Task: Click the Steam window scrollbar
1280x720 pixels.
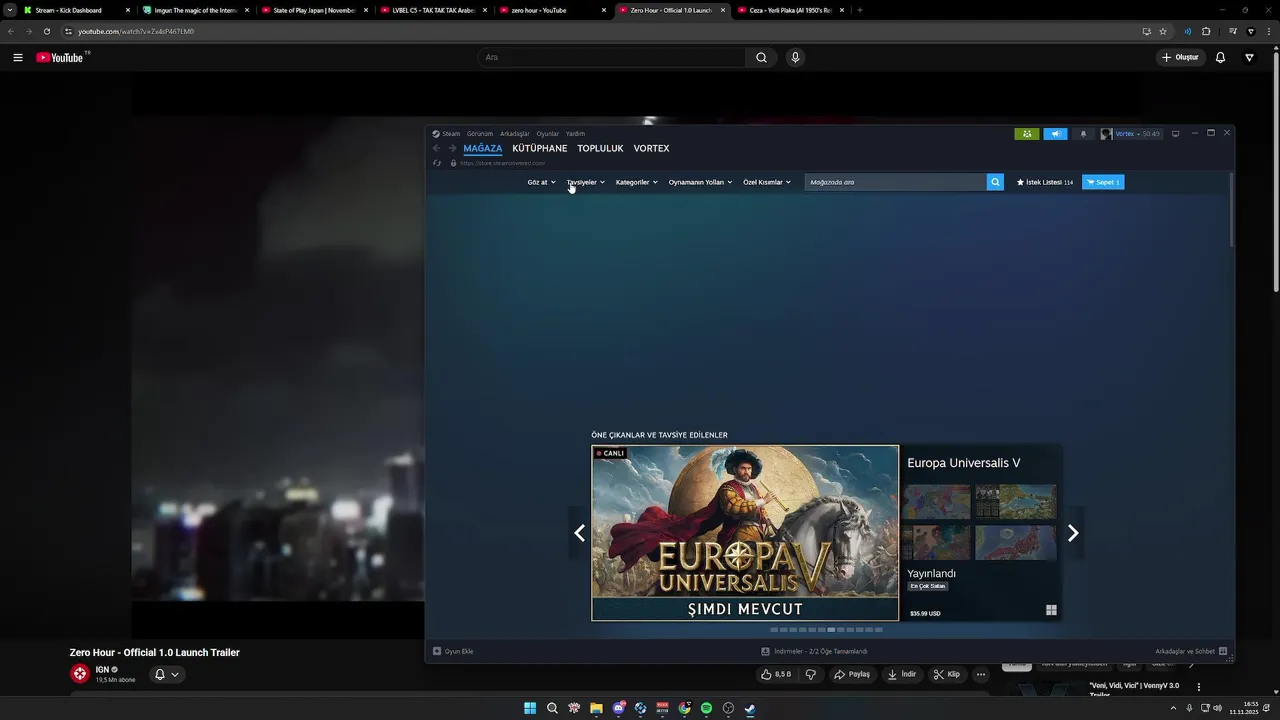Action: click(x=1231, y=210)
